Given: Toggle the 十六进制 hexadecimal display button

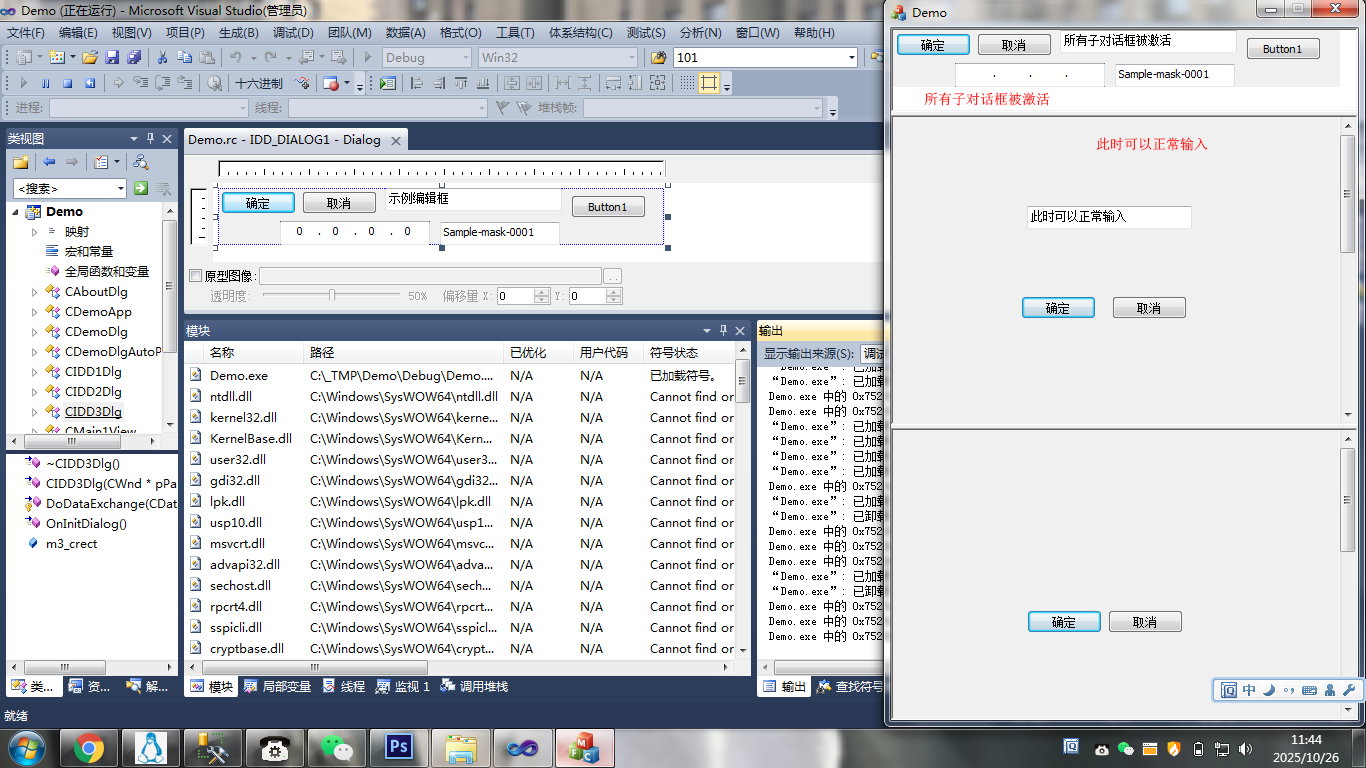Looking at the screenshot, I should [x=259, y=83].
